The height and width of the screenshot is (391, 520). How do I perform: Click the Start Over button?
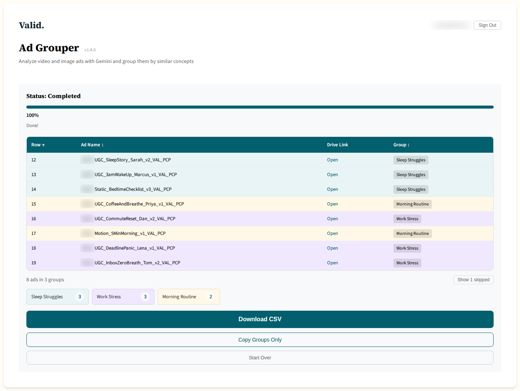tap(260, 358)
